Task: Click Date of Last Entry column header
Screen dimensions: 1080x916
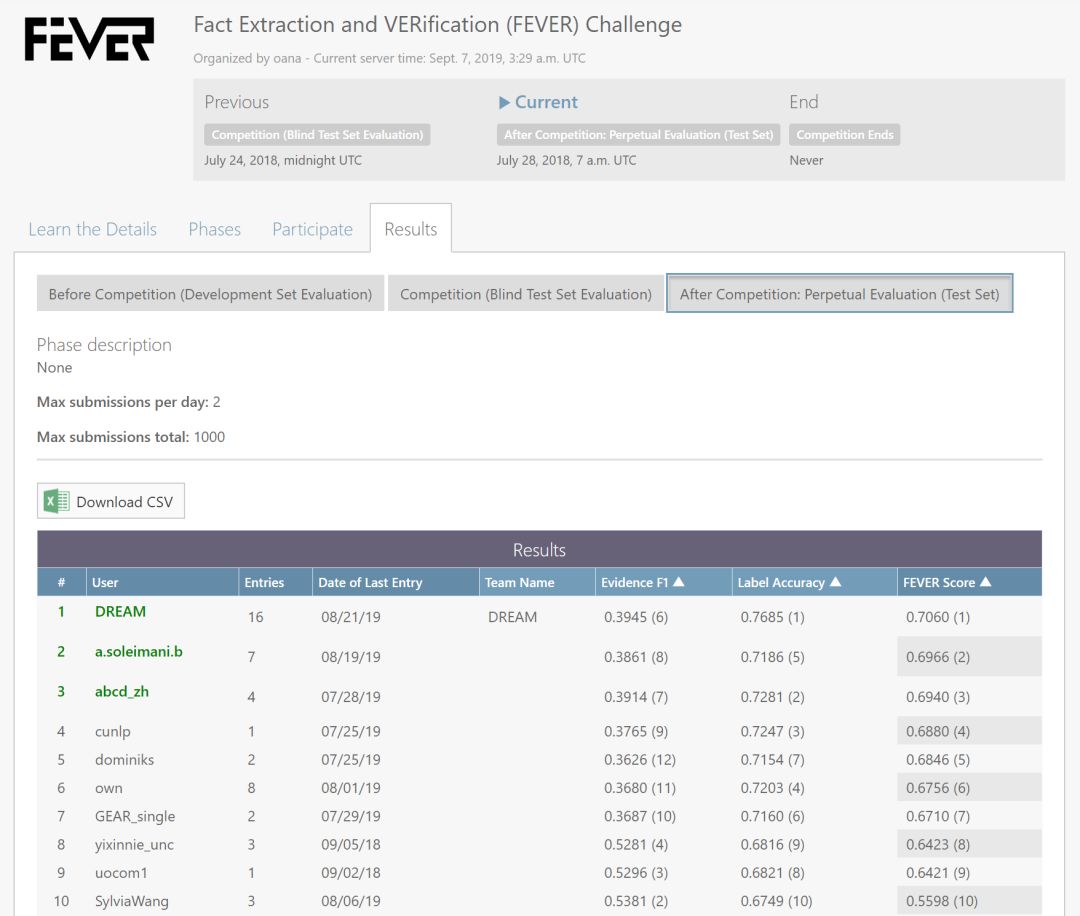Action: (395, 582)
